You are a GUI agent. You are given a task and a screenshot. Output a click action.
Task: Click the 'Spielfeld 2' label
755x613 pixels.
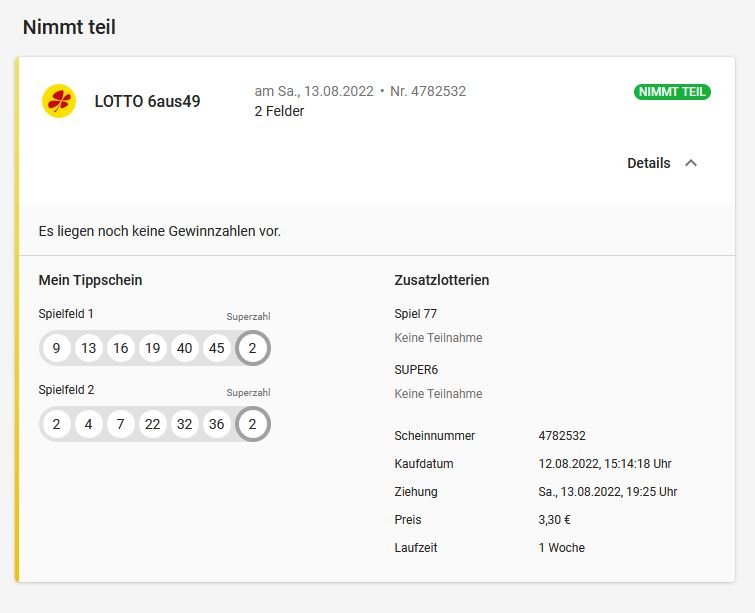point(66,390)
